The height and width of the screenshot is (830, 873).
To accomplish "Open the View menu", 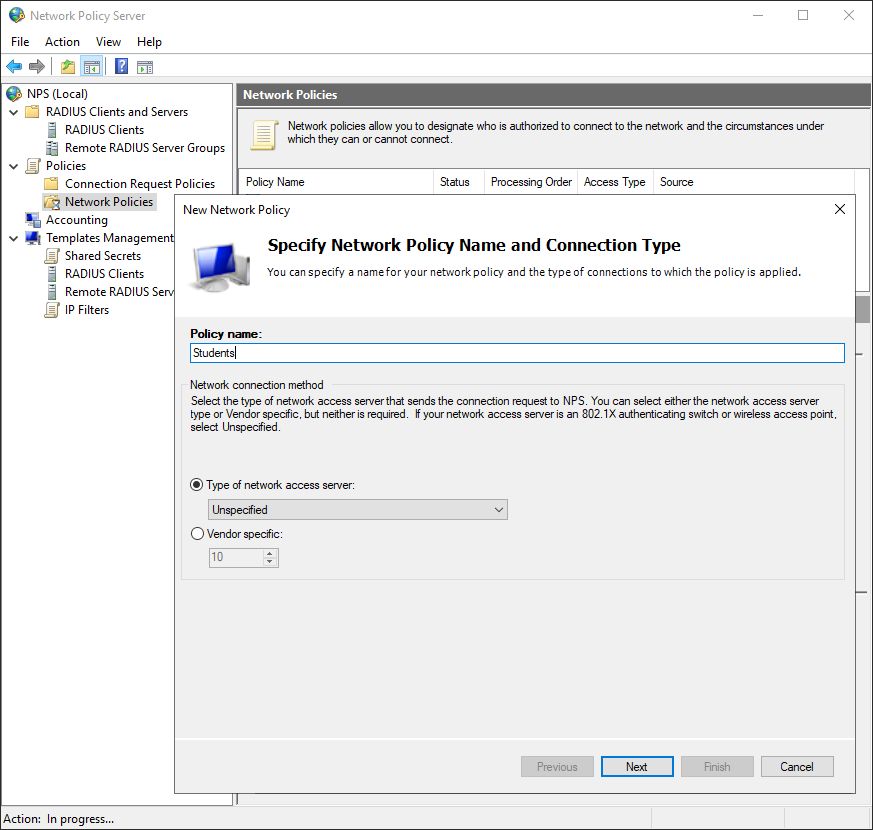I will [x=108, y=42].
